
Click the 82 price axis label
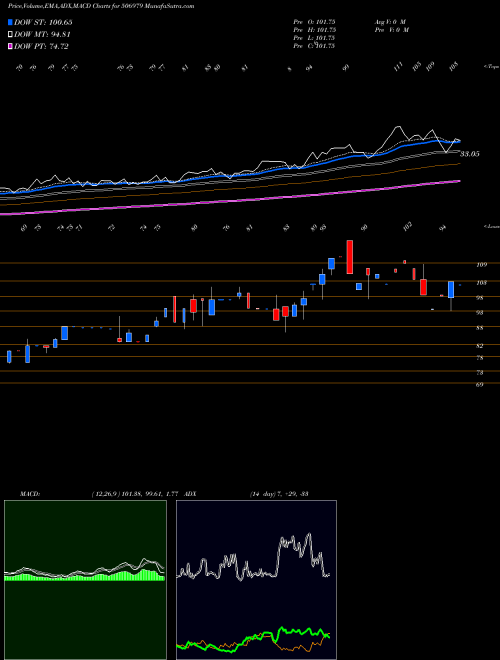479,346
